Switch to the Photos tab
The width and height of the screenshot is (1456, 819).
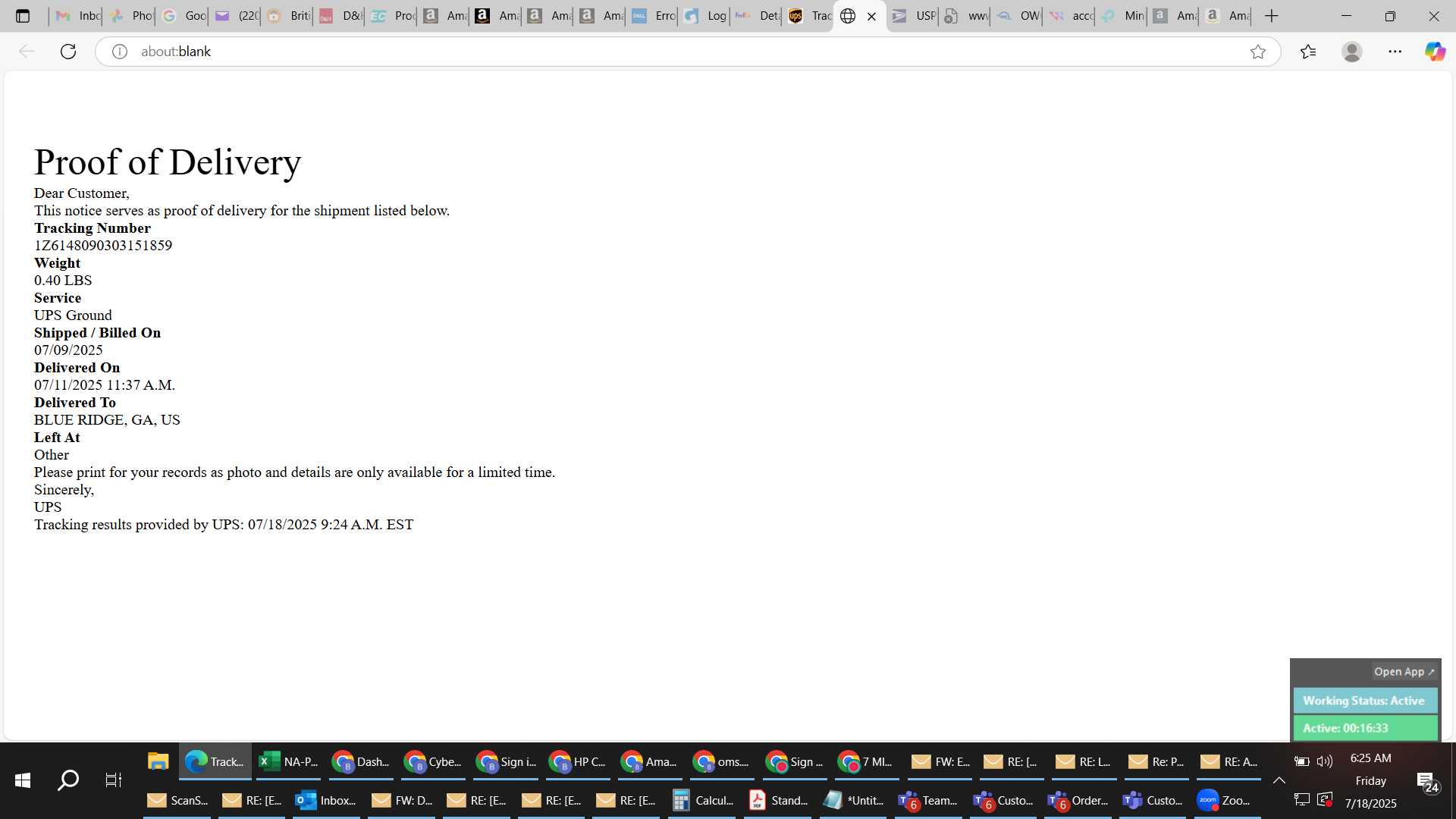coord(130,16)
